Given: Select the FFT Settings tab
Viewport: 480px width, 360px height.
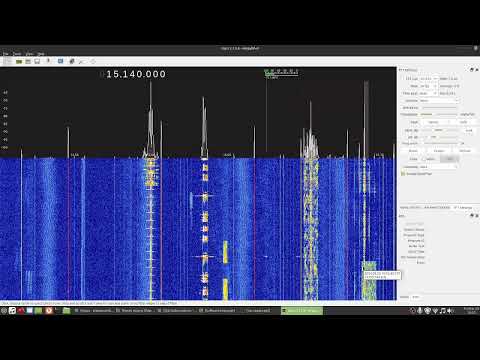Looking at the screenshot, I should pyautogui.click(x=463, y=207).
